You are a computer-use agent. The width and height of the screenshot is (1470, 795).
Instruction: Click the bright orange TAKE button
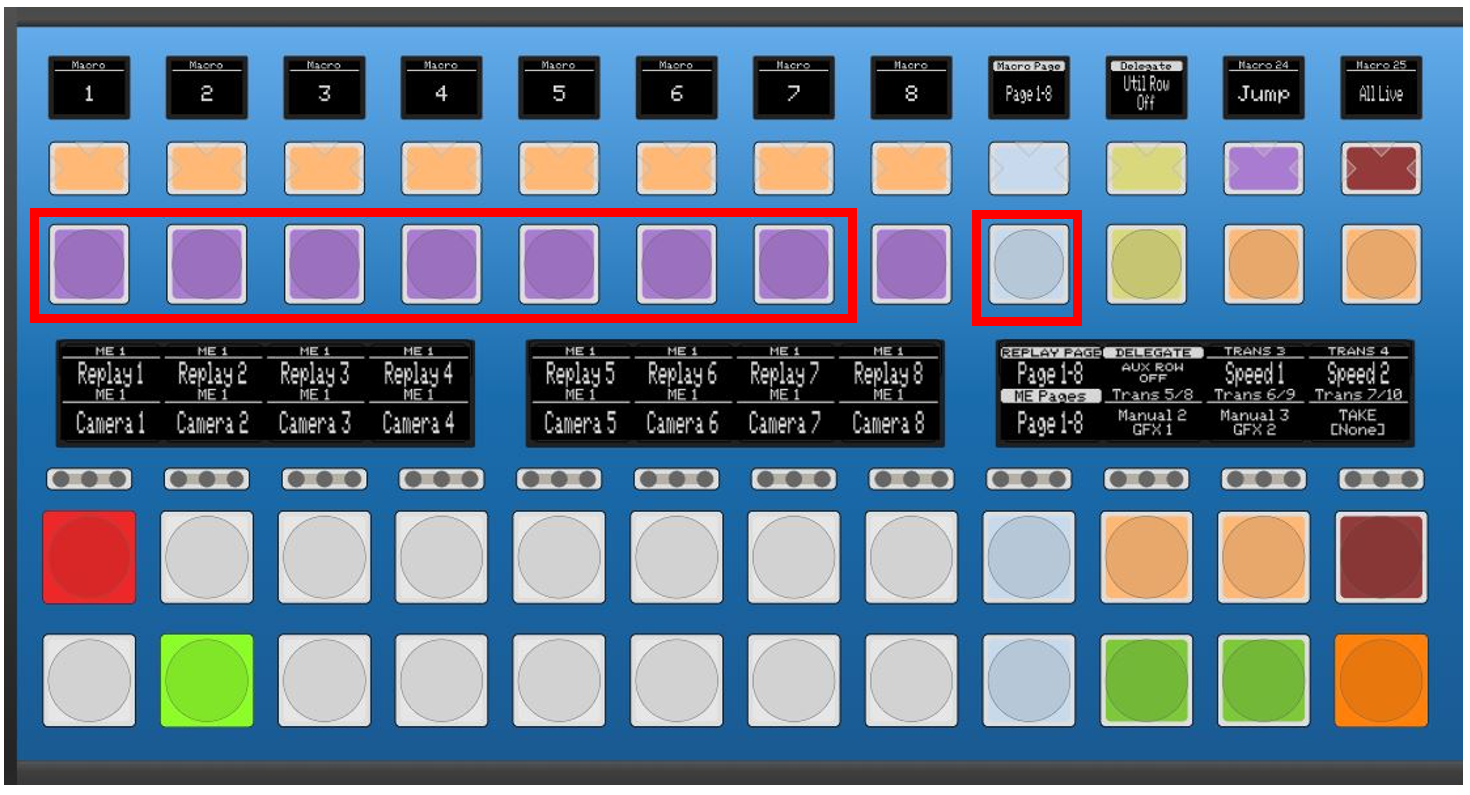(x=1381, y=680)
